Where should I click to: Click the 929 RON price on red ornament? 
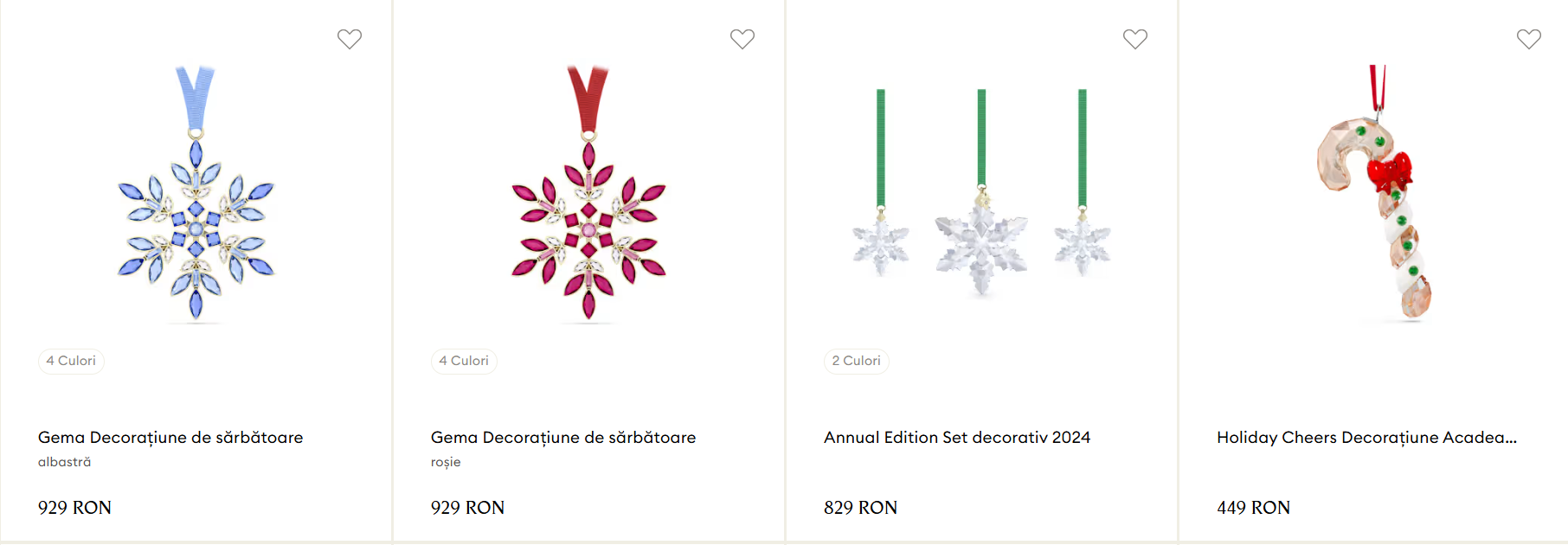pyautogui.click(x=467, y=508)
